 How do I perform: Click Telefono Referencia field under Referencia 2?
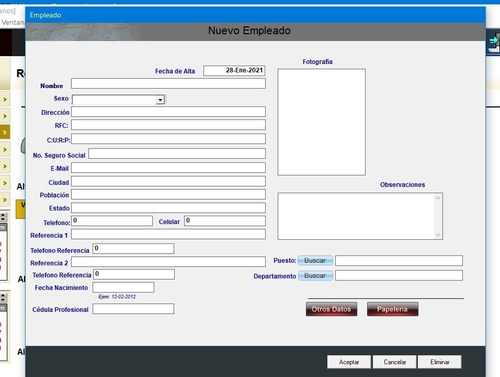[134, 274]
